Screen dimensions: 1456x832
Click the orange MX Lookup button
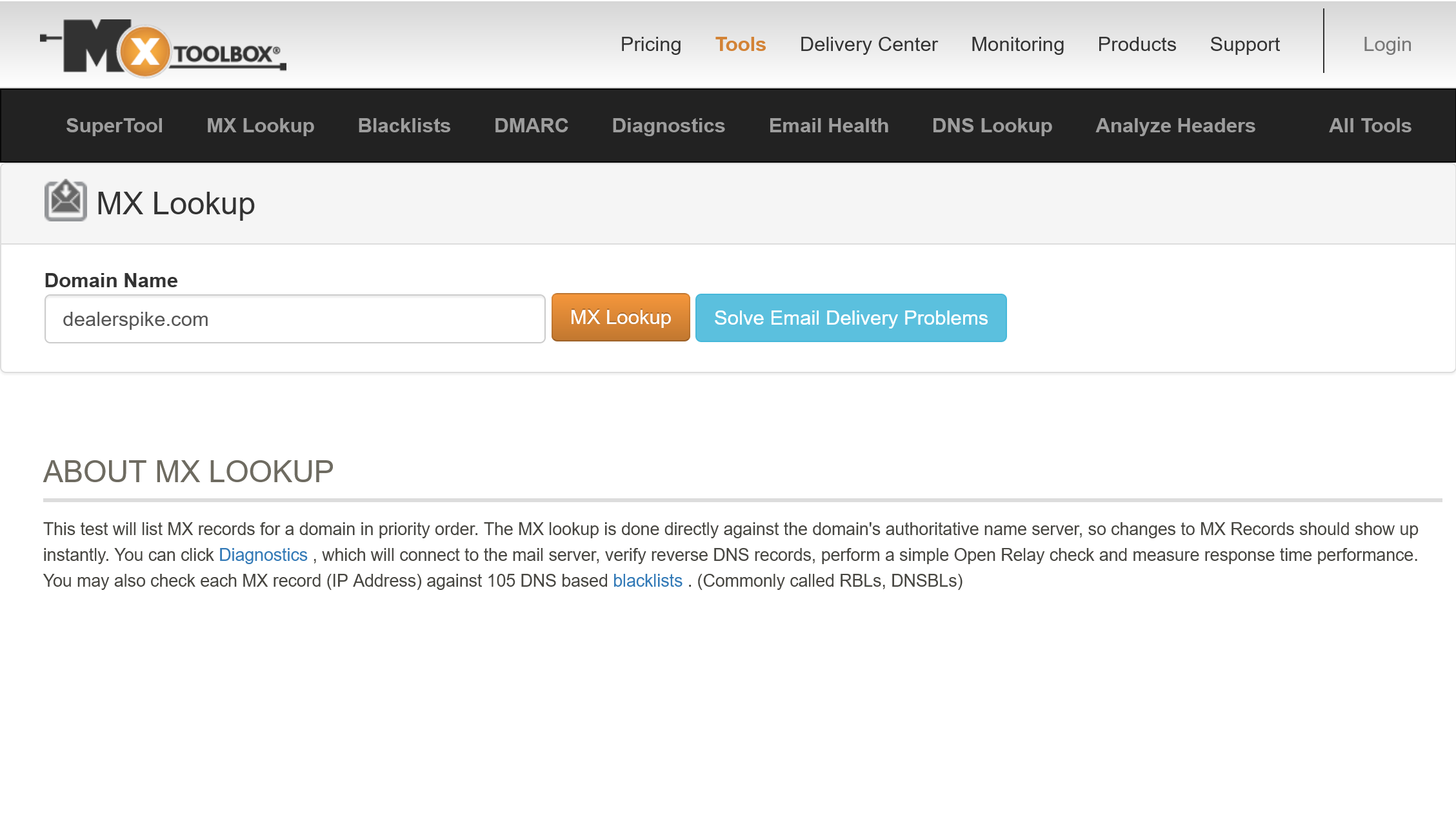[621, 318]
